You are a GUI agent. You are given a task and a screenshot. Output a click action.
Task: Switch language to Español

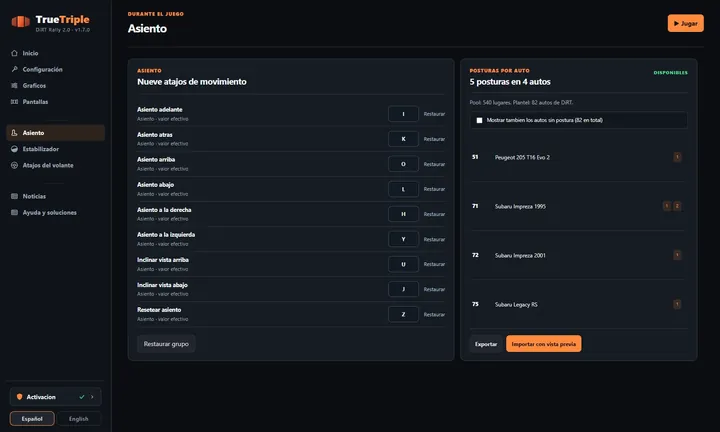click(32, 419)
